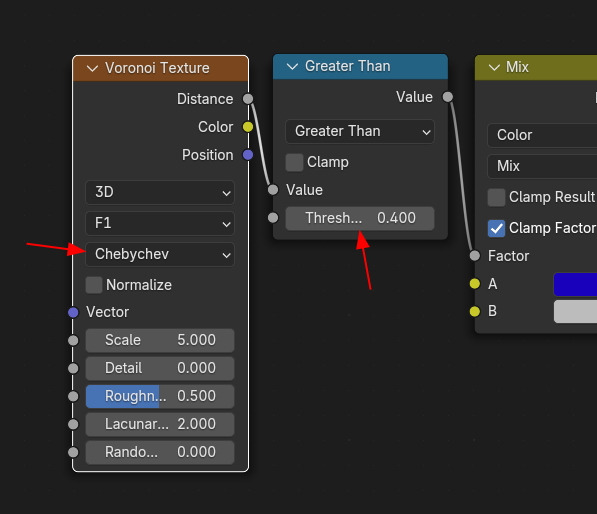Enable the Clamp Result checkbox

[x=496, y=197]
